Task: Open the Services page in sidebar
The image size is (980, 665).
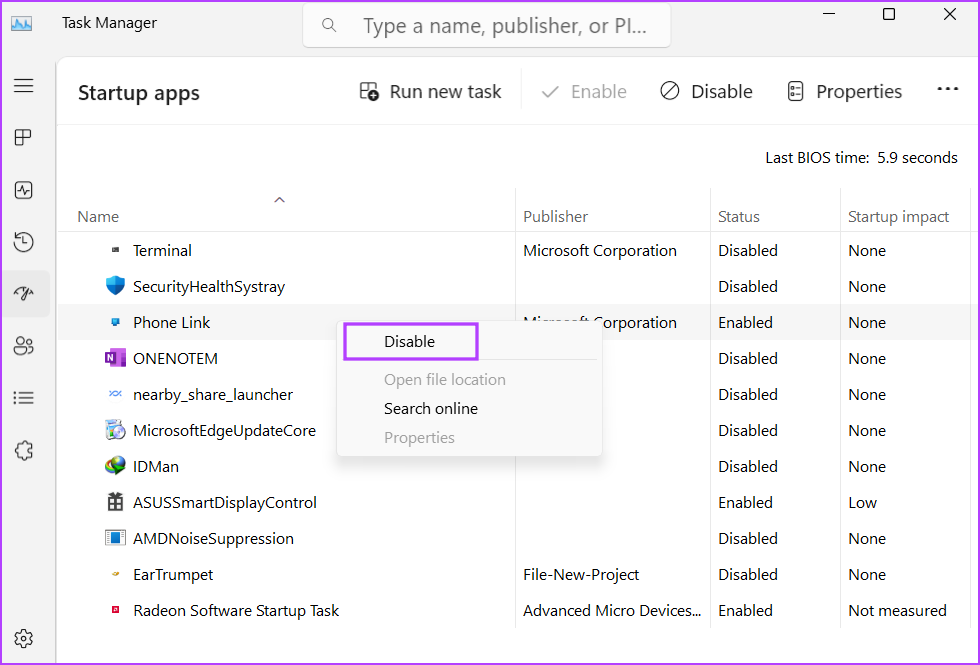Action: point(24,450)
